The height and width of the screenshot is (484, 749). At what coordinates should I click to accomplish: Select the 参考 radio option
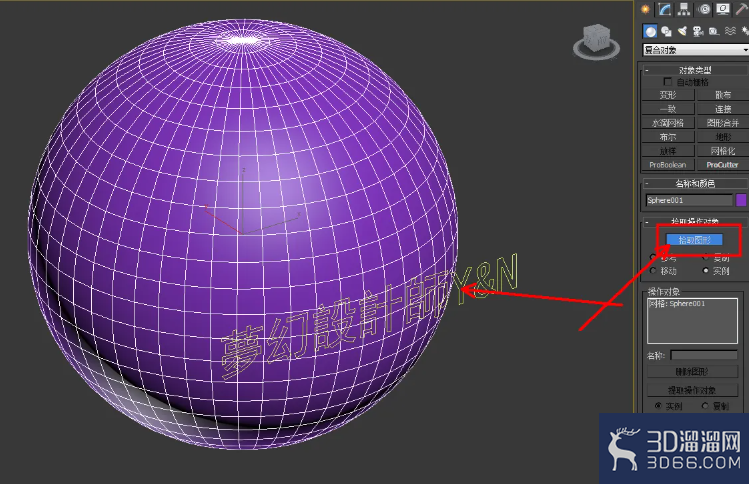coord(653,258)
